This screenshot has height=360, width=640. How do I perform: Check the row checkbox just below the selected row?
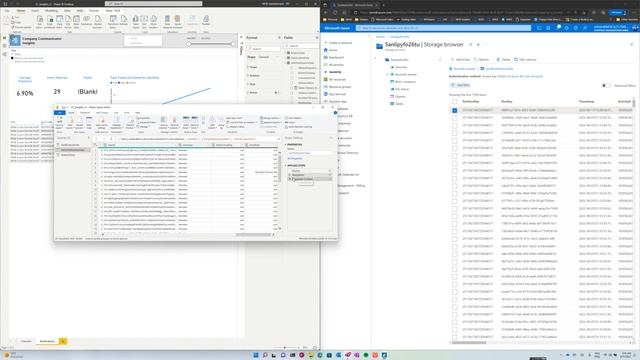[454, 118]
